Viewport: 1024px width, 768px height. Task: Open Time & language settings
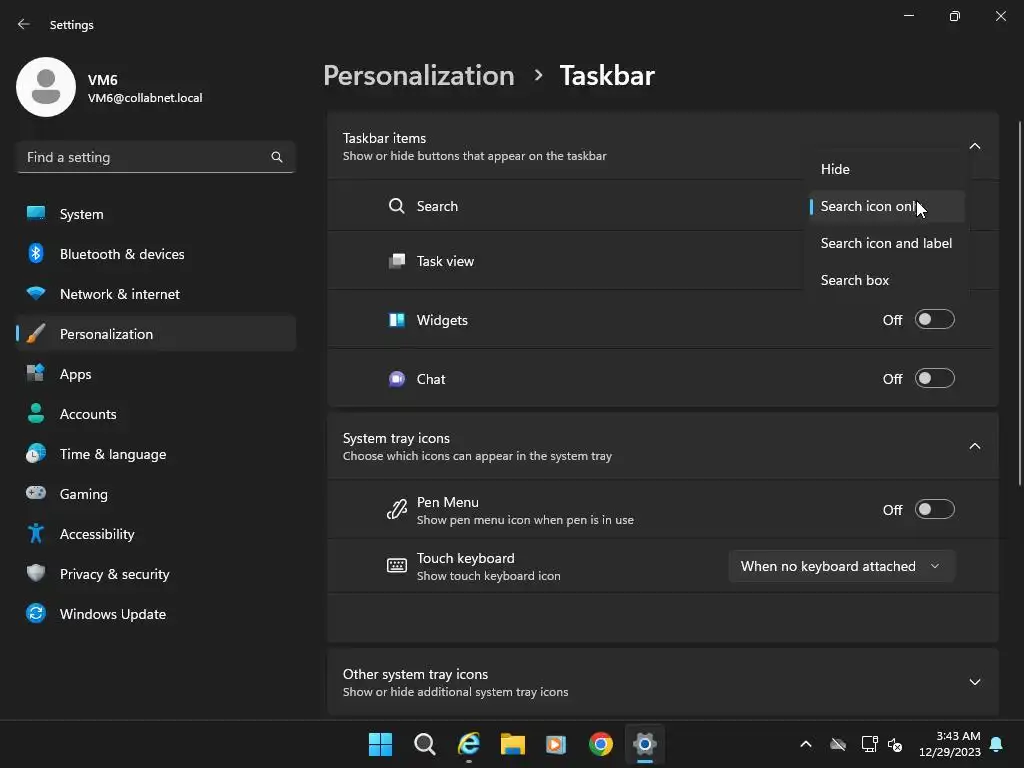[156, 454]
